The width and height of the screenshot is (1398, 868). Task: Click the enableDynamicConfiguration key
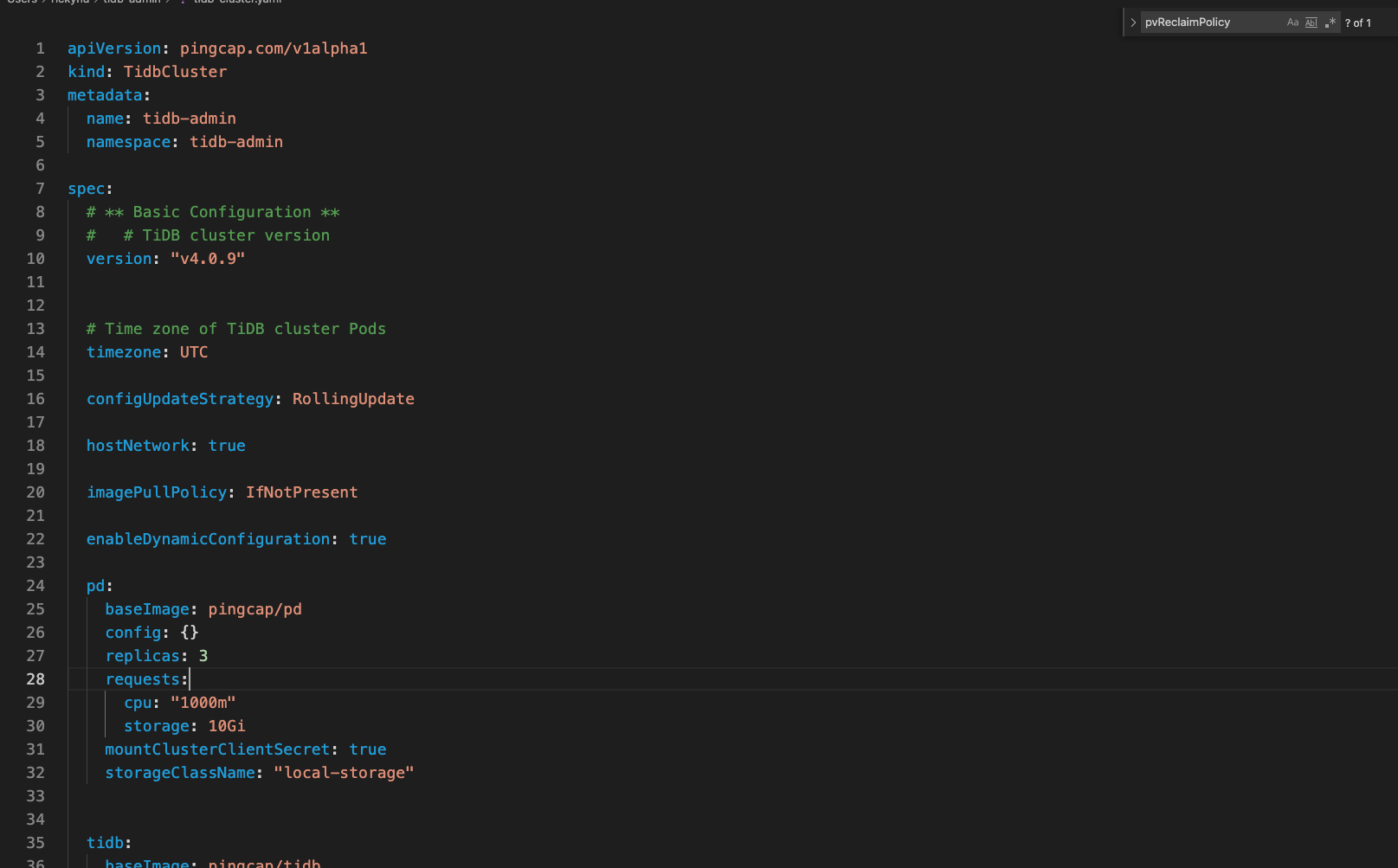coord(208,539)
